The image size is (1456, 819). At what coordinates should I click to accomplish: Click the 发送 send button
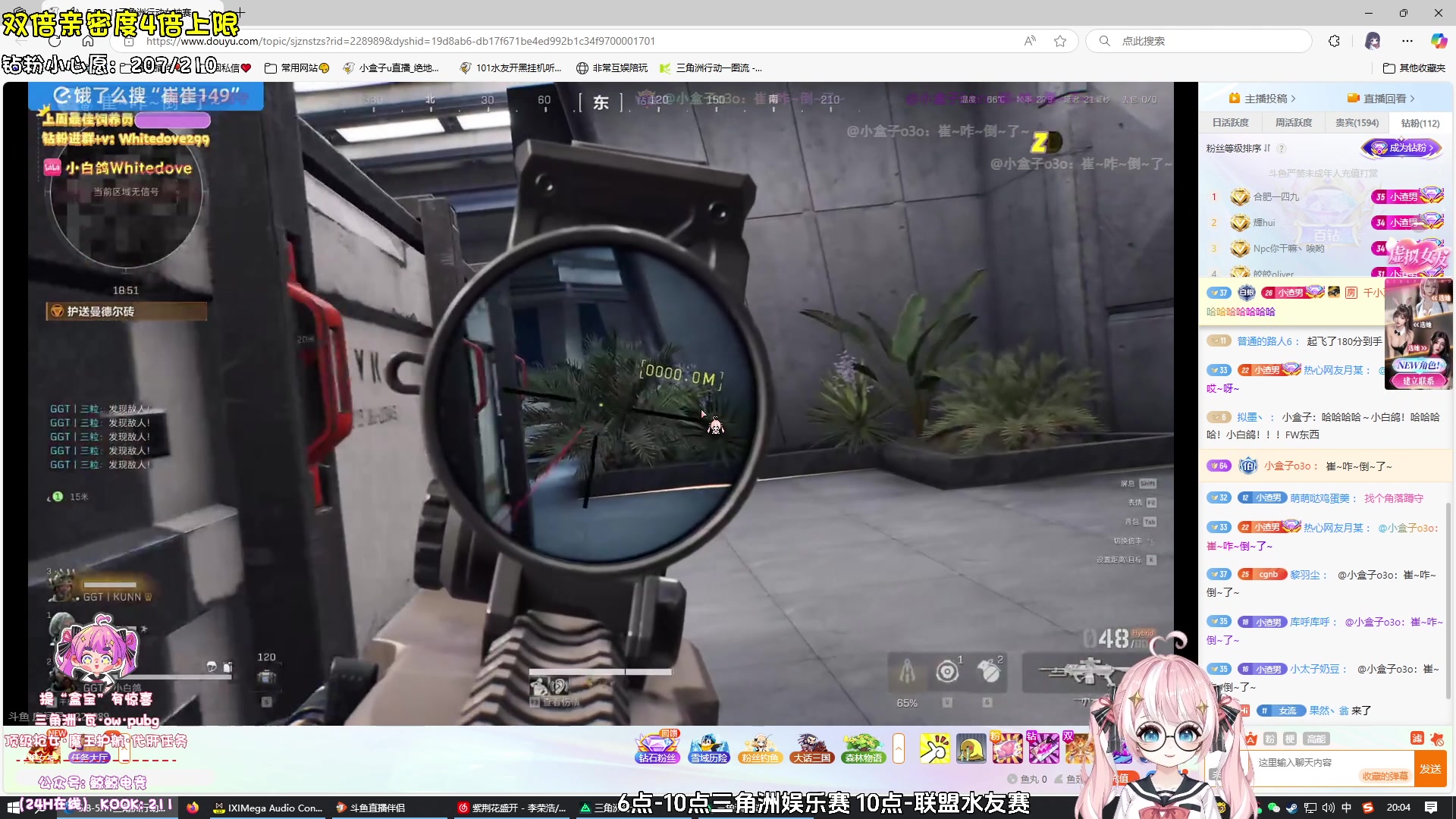coord(1431,768)
